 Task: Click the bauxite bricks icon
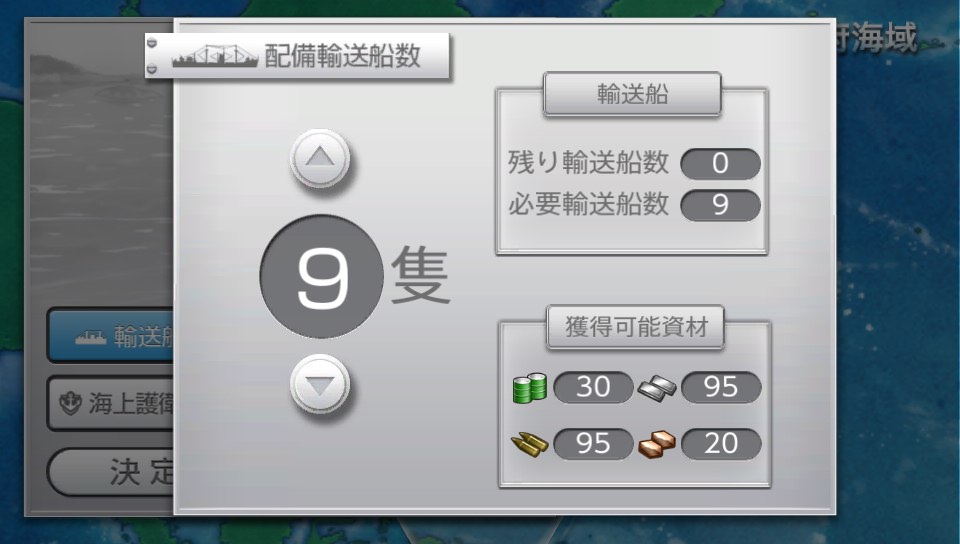[657, 444]
